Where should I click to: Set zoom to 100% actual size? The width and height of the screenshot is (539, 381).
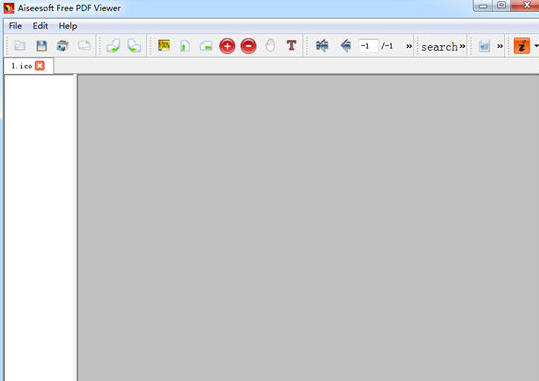[164, 45]
